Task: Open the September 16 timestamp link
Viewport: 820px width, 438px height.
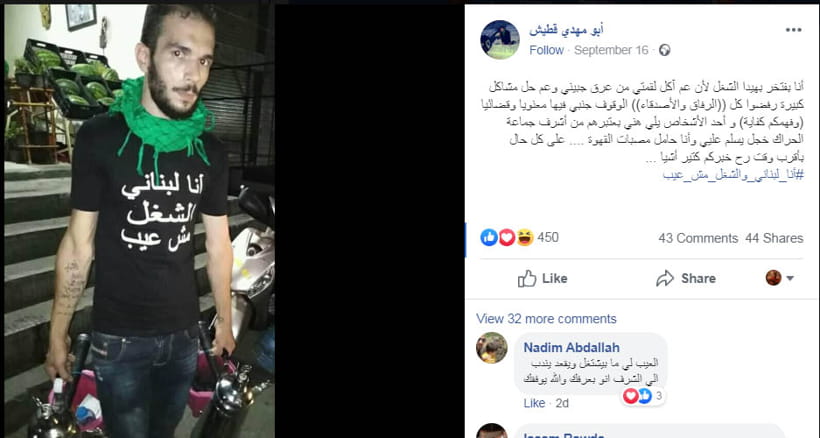Action: (x=611, y=50)
